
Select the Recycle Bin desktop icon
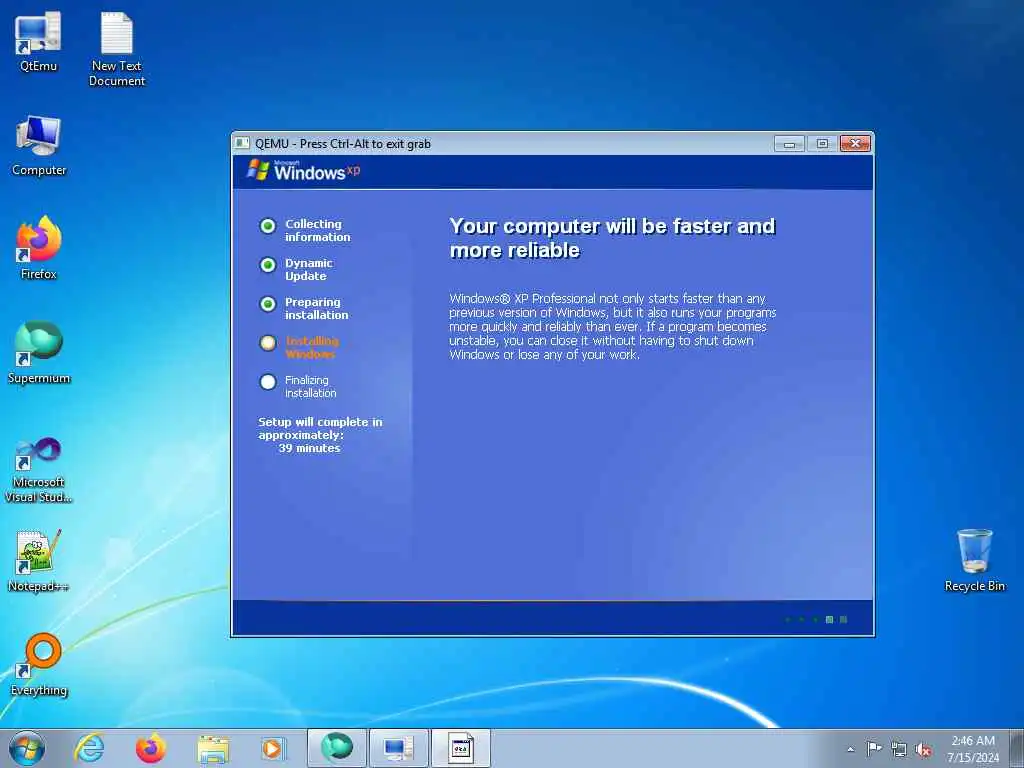pos(974,560)
